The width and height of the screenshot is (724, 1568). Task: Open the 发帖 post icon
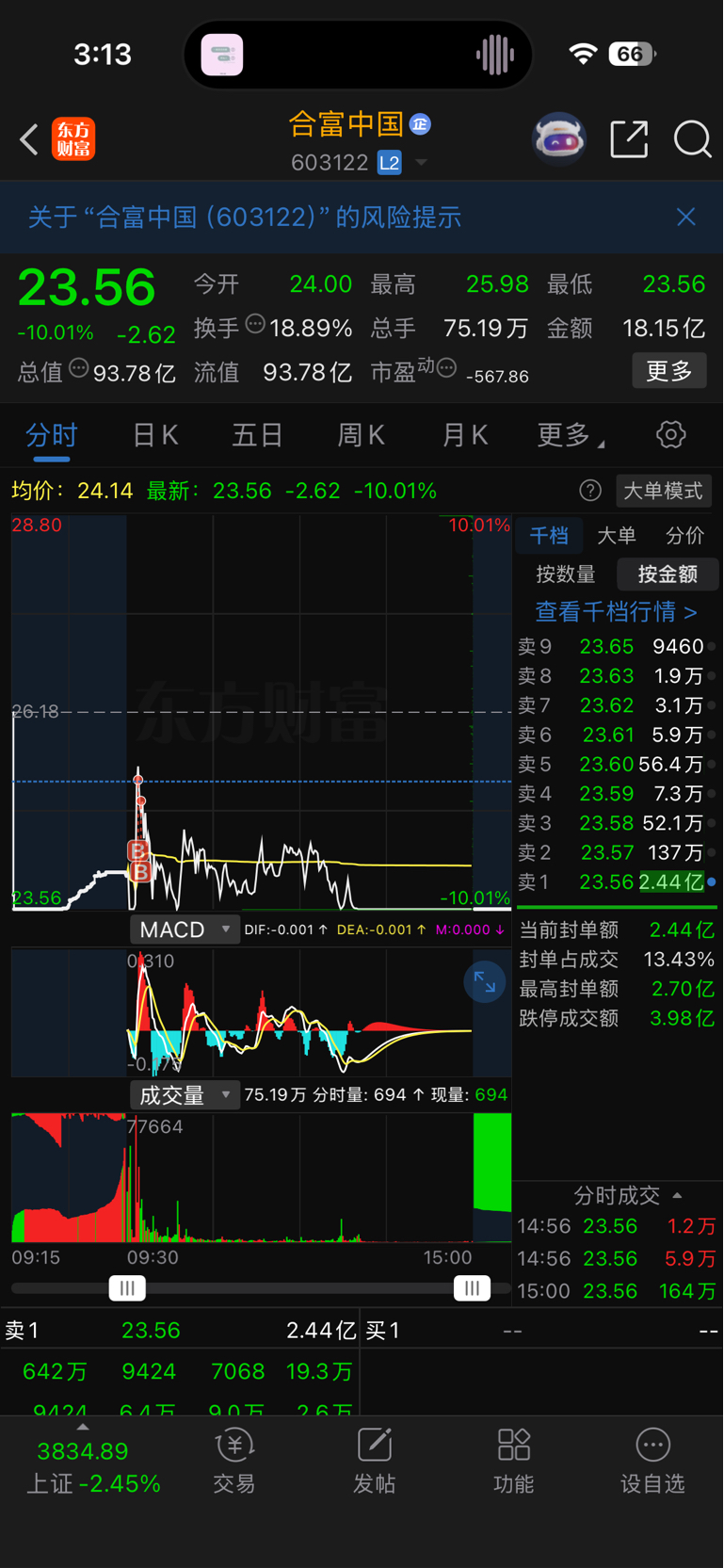tap(374, 1461)
